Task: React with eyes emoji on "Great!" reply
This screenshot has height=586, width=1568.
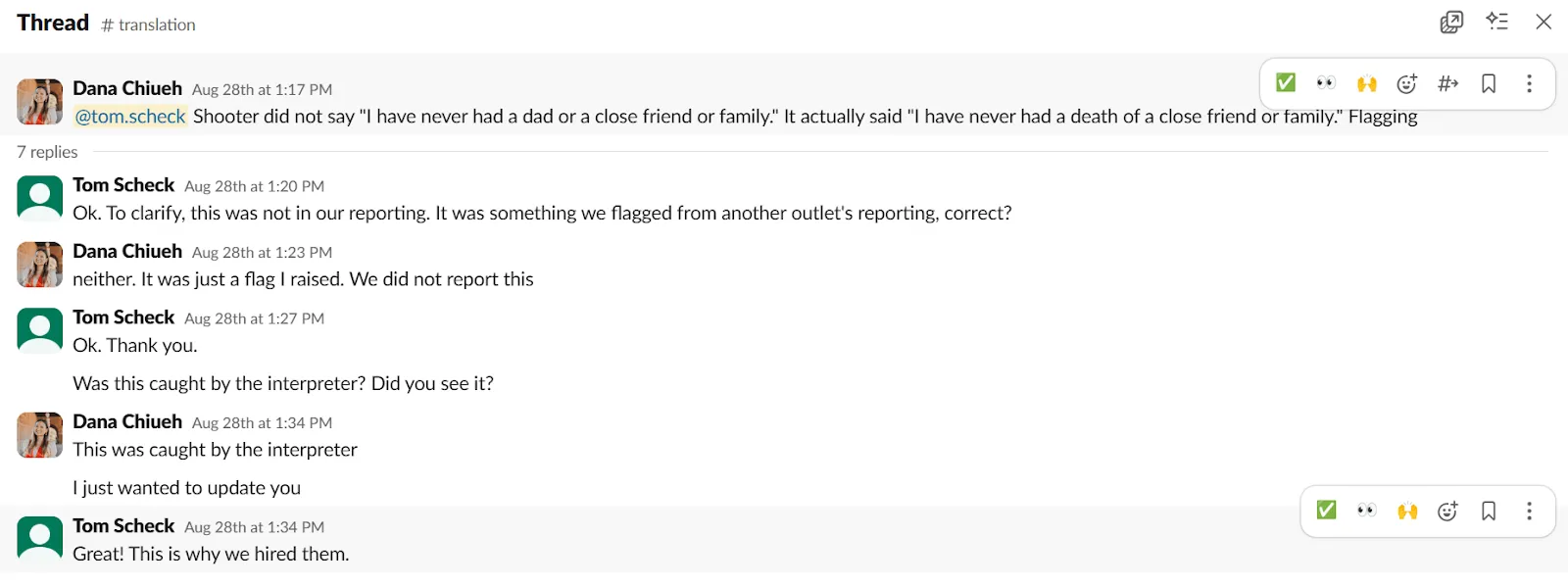Action: pyautogui.click(x=1367, y=511)
